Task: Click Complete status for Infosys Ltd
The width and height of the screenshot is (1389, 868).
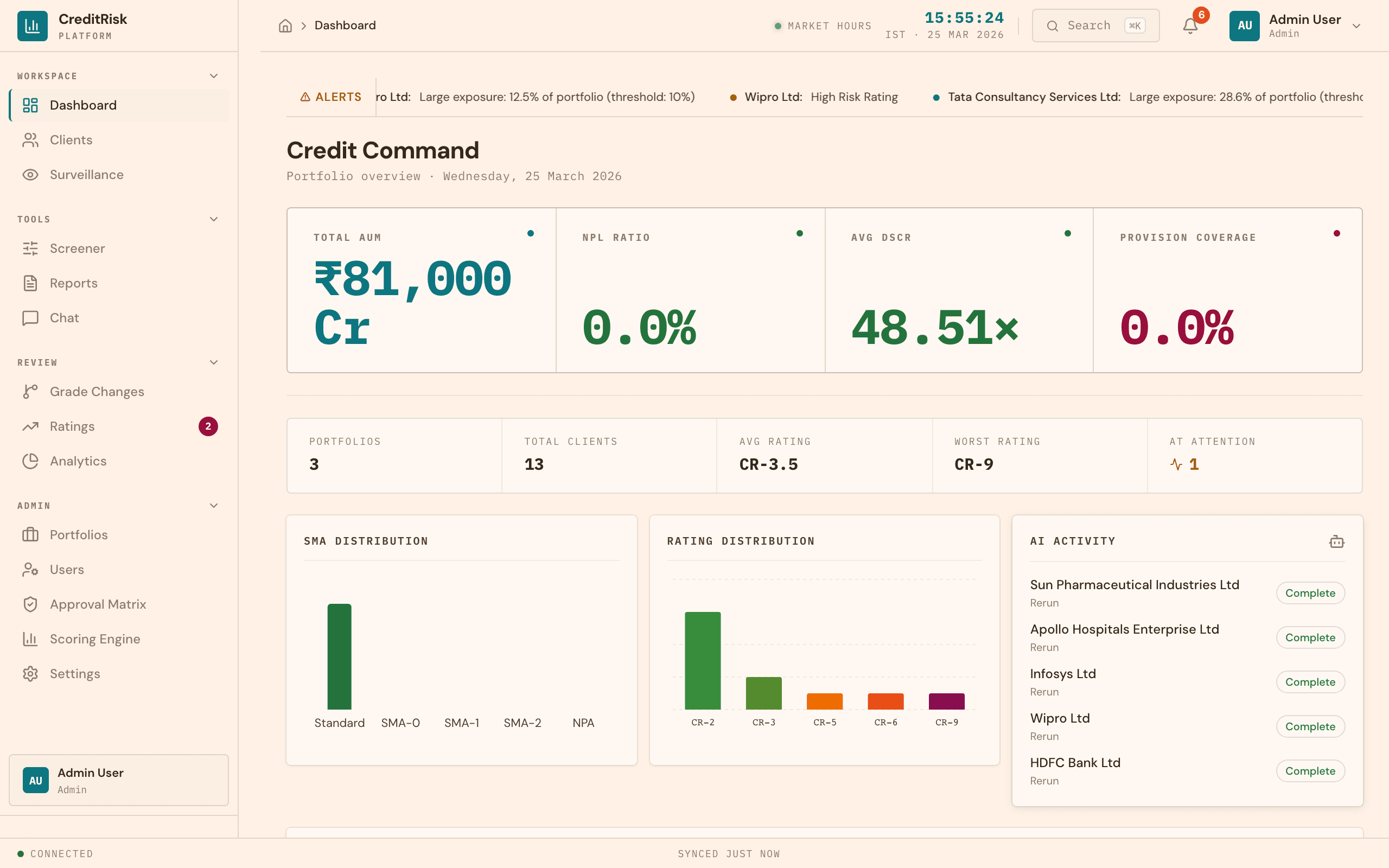Action: pyautogui.click(x=1310, y=682)
